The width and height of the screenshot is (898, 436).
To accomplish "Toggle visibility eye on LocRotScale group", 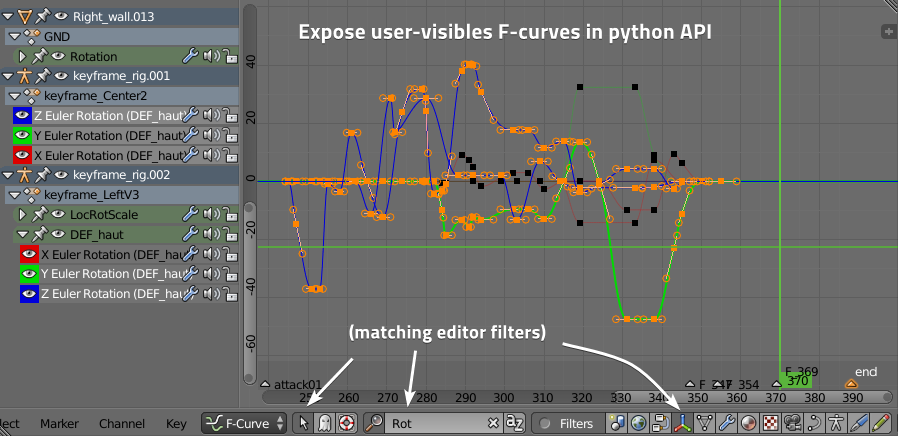I will [58, 214].
